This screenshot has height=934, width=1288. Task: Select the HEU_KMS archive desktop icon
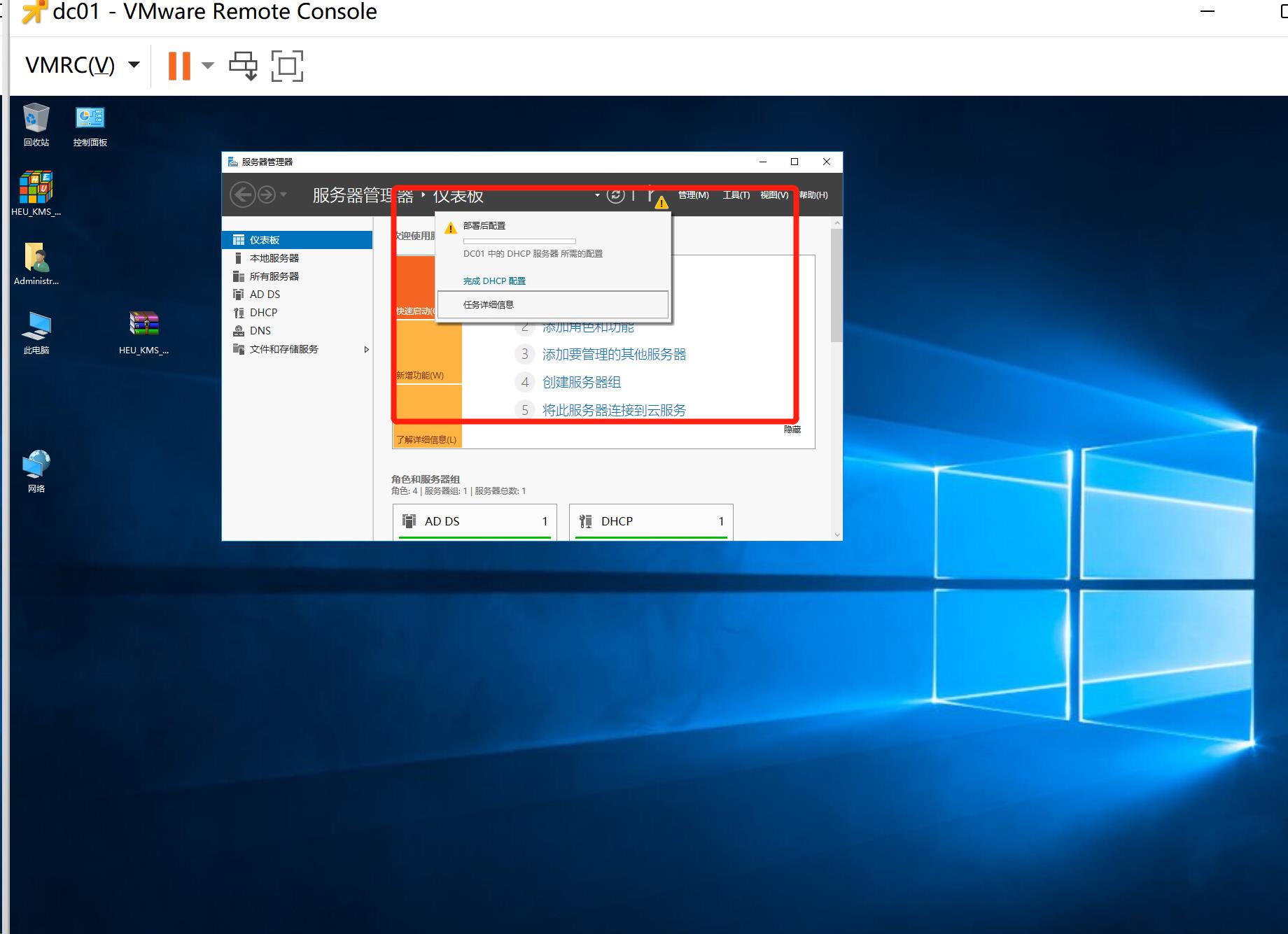pos(143,332)
